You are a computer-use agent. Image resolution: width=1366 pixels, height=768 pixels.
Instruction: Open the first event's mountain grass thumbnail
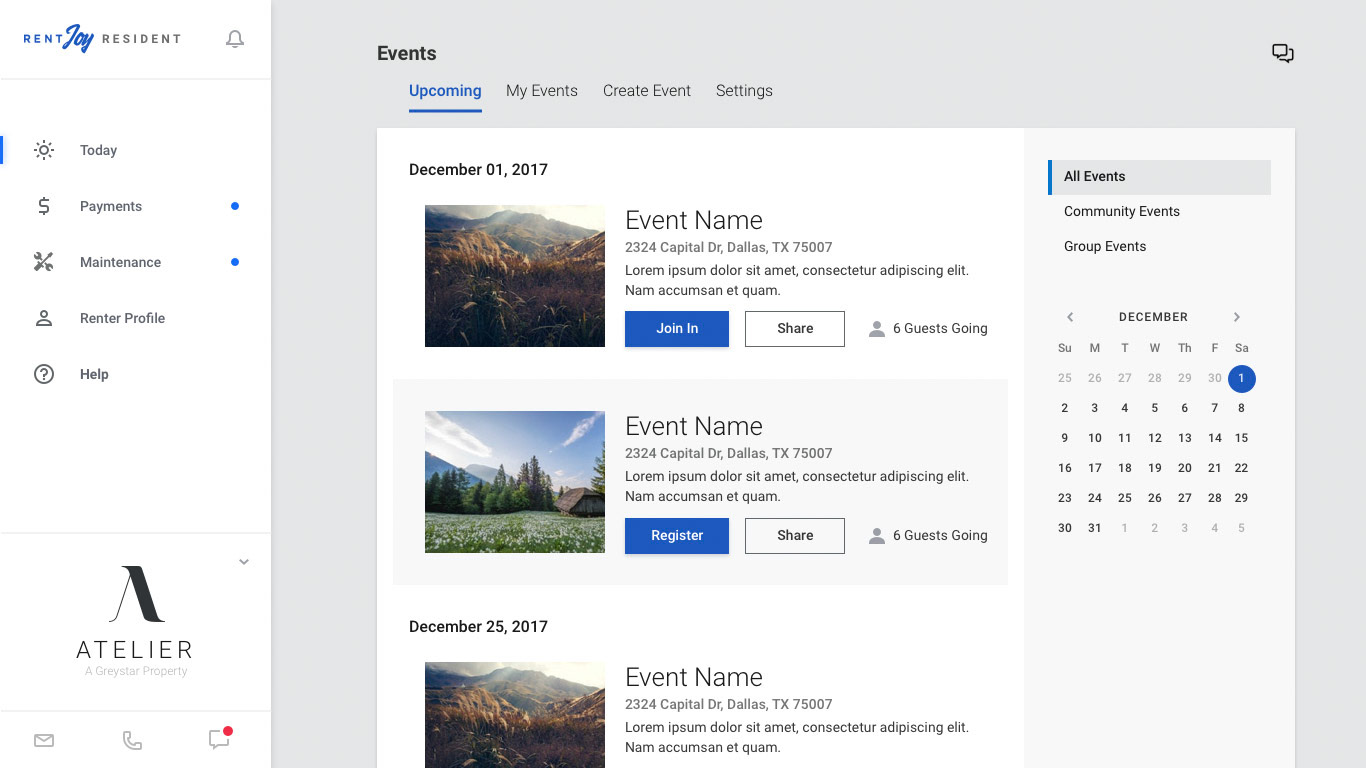515,276
